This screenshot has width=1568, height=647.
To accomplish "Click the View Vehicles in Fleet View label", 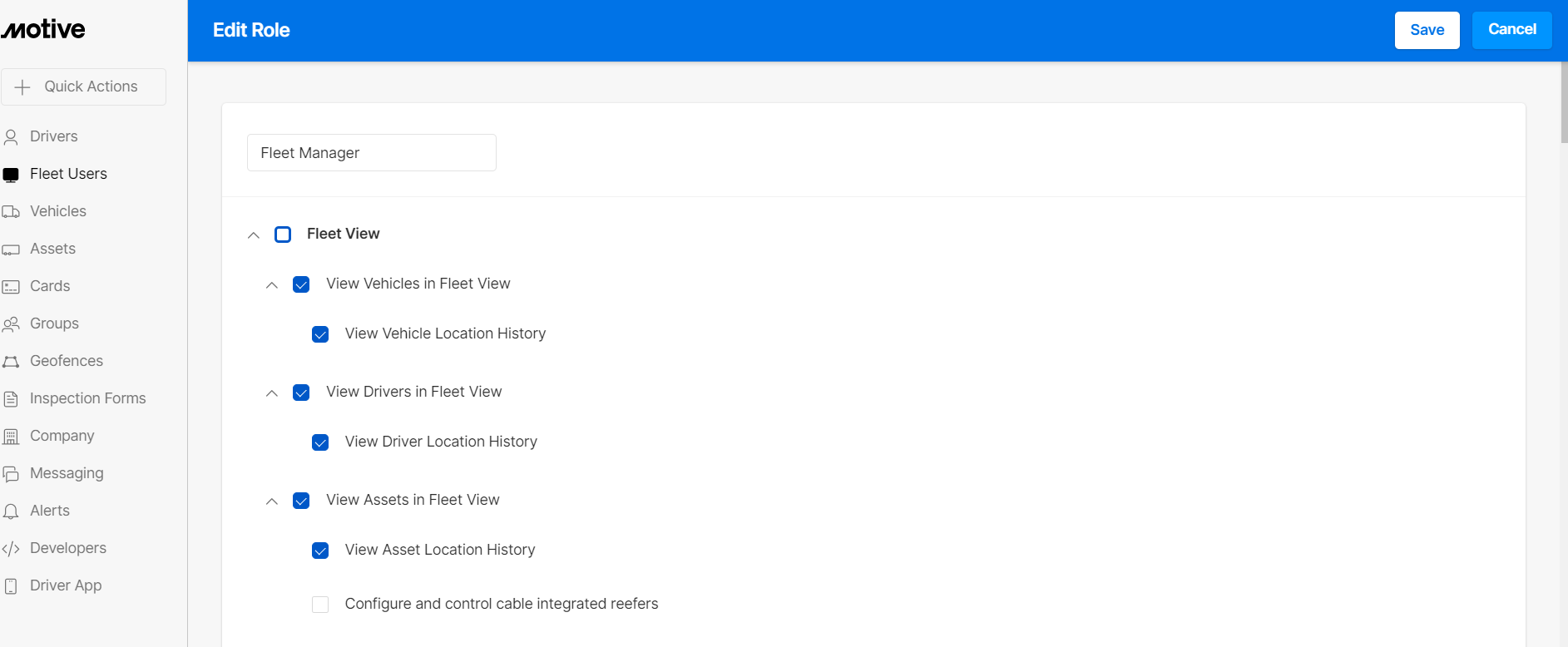I will click(418, 284).
